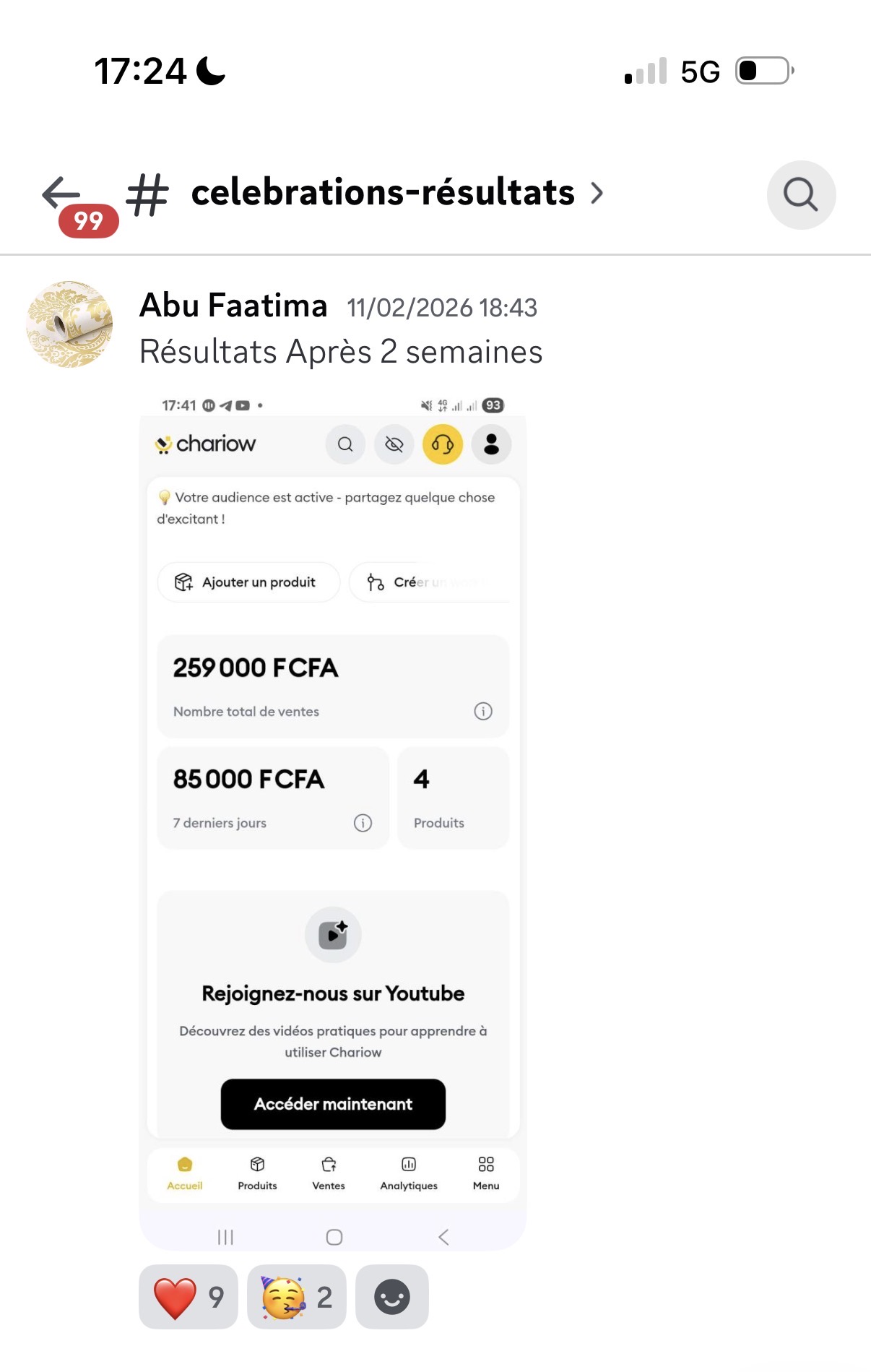Click the Ajouter un produit button
The image size is (871, 1372).
248,582
